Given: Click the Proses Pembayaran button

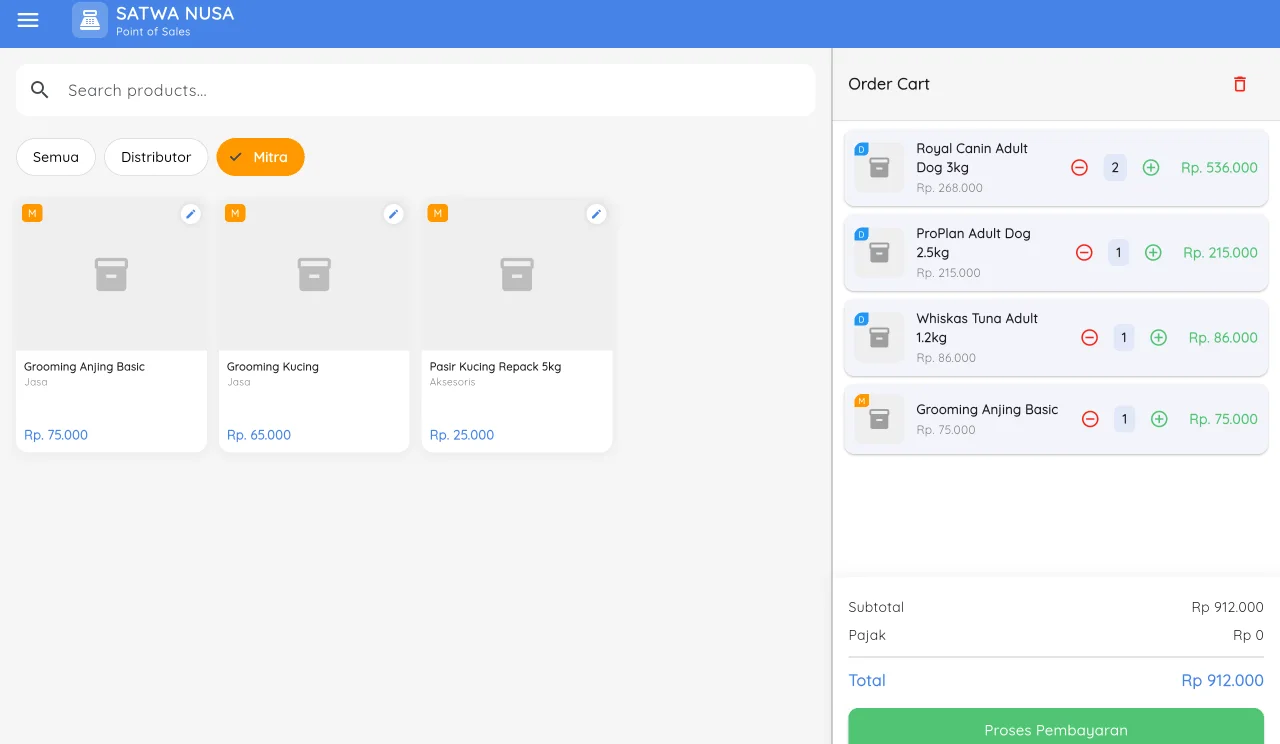Looking at the screenshot, I should click(x=1056, y=727).
